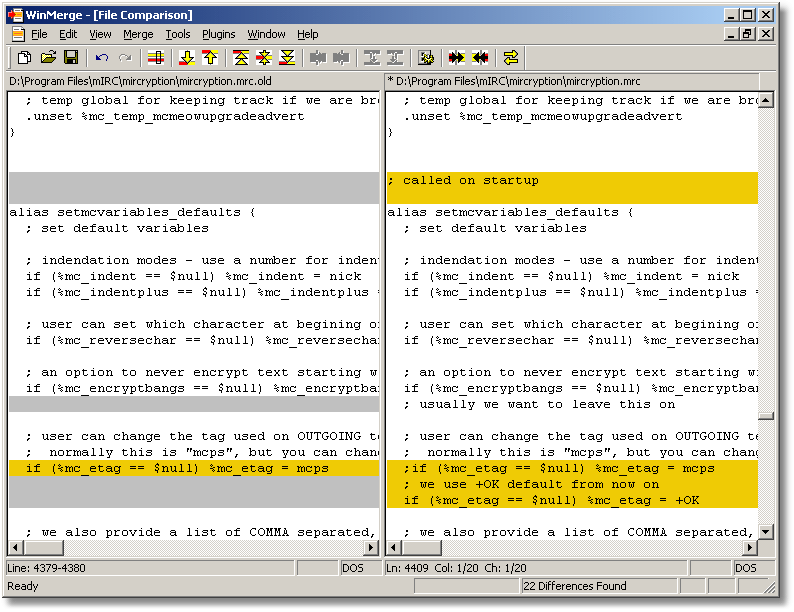Minimize the inner File Comparison document window
Viewport: 794px width, 612px height.
coord(731,34)
